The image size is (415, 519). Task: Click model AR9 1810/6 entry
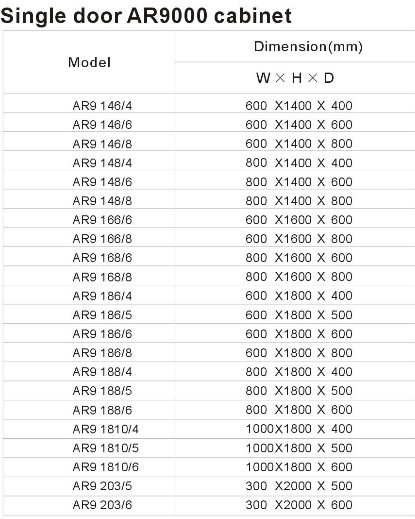click(105, 467)
